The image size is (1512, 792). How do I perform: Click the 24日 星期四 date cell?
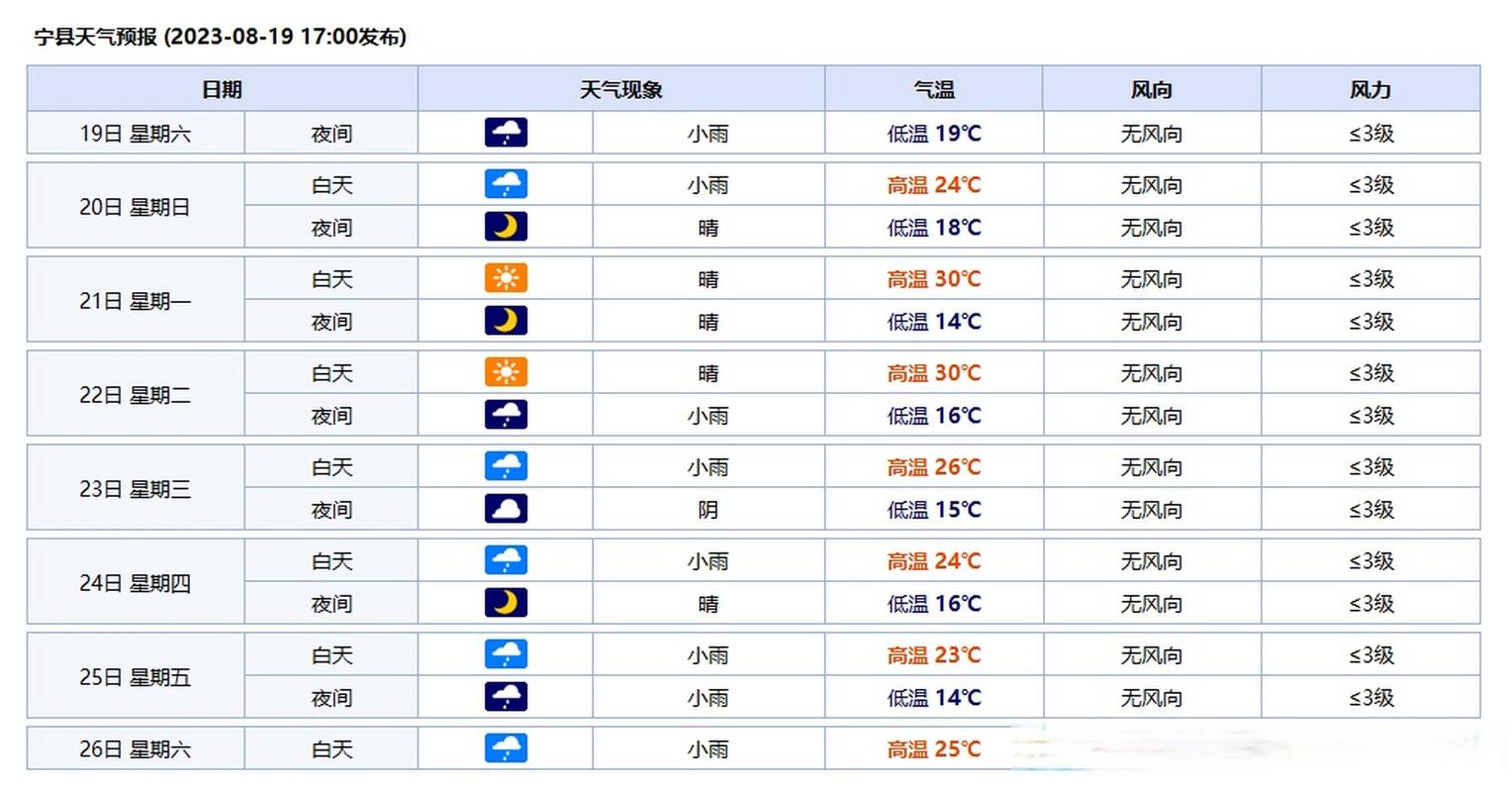136,583
